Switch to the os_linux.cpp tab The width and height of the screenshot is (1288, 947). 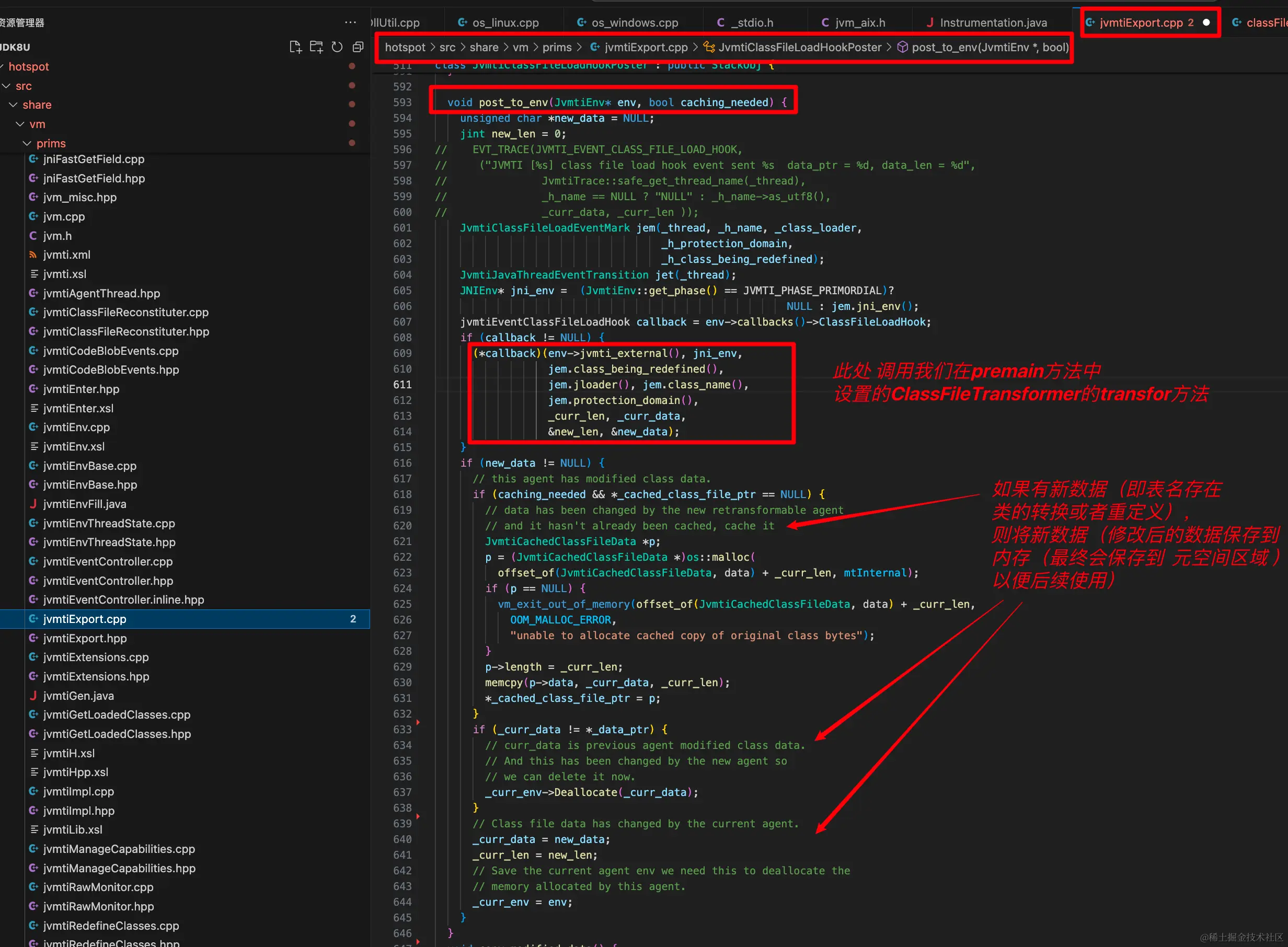point(505,22)
